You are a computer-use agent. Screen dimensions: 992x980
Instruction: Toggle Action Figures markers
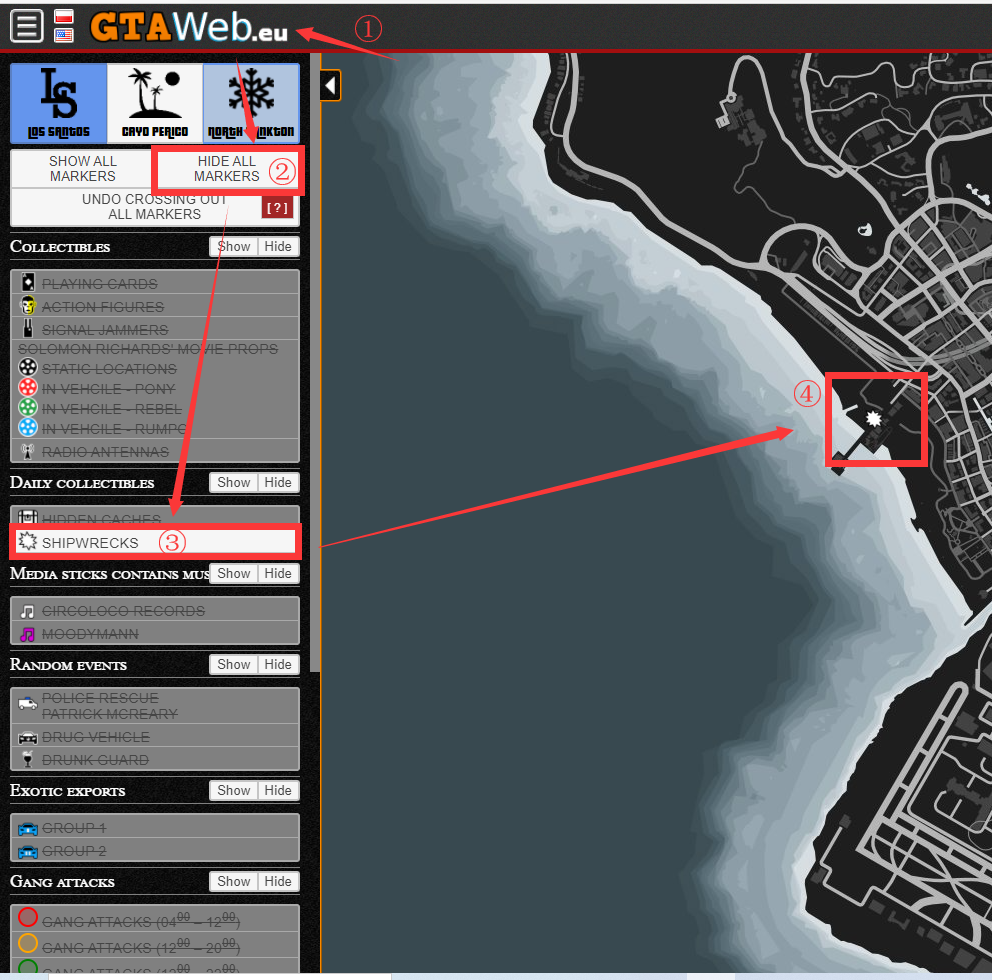[x=154, y=306]
